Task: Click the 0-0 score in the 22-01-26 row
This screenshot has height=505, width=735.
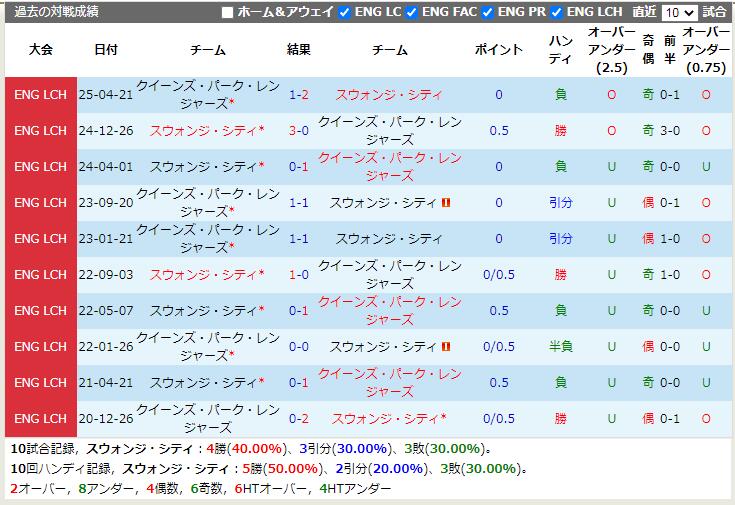Action: (x=298, y=347)
